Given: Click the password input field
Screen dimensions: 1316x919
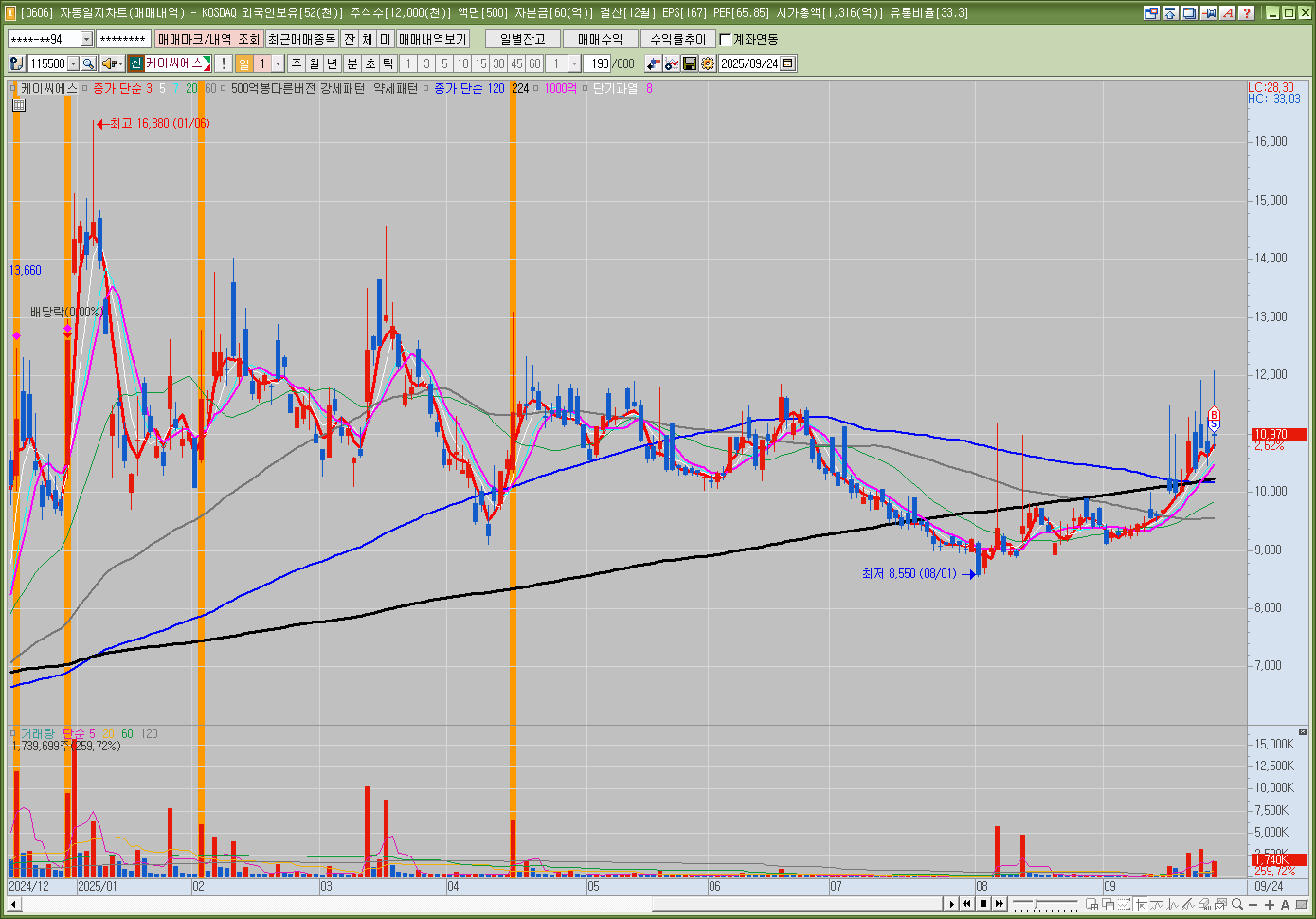Looking at the screenshot, I should (x=123, y=39).
